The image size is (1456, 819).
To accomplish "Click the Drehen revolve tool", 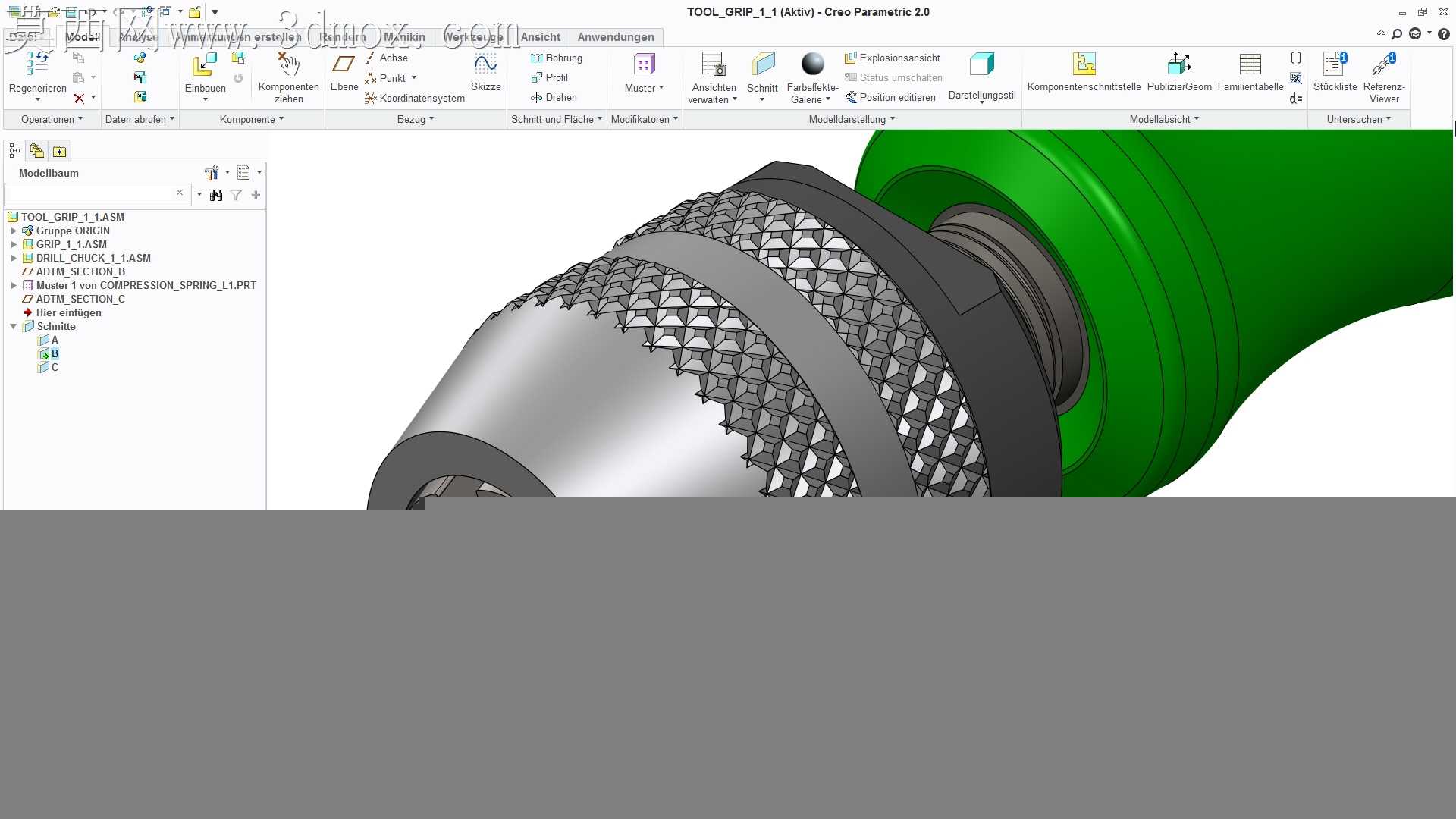I will click(x=554, y=97).
